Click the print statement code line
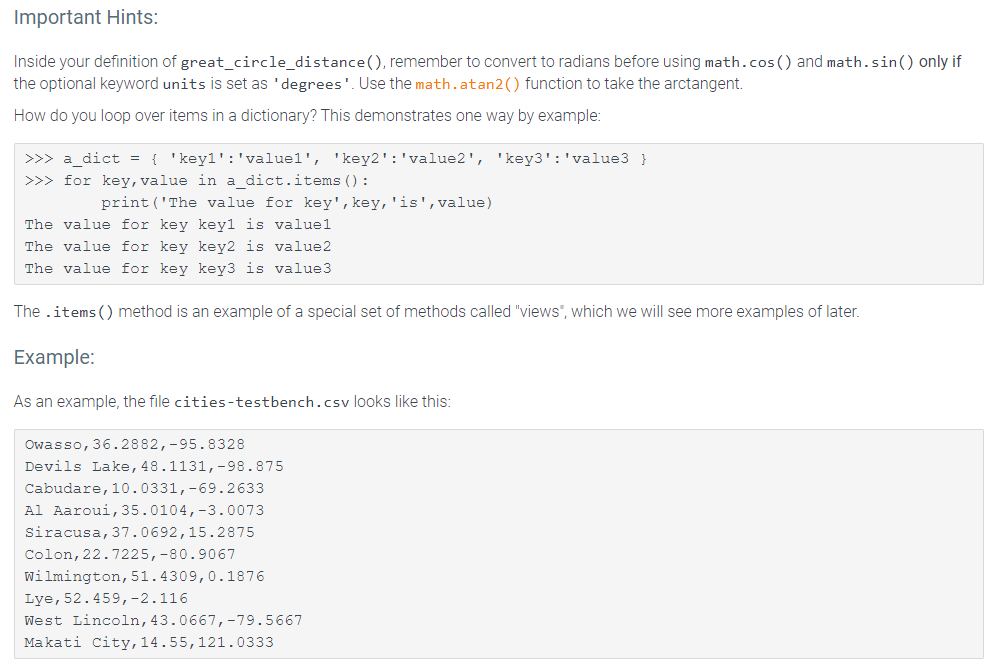1002x669 pixels. 297,203
